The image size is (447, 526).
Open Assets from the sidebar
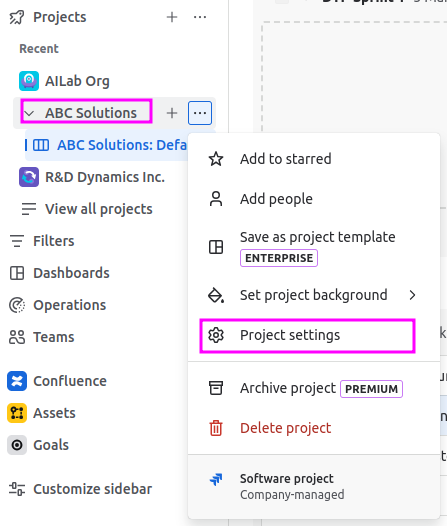tap(42, 413)
